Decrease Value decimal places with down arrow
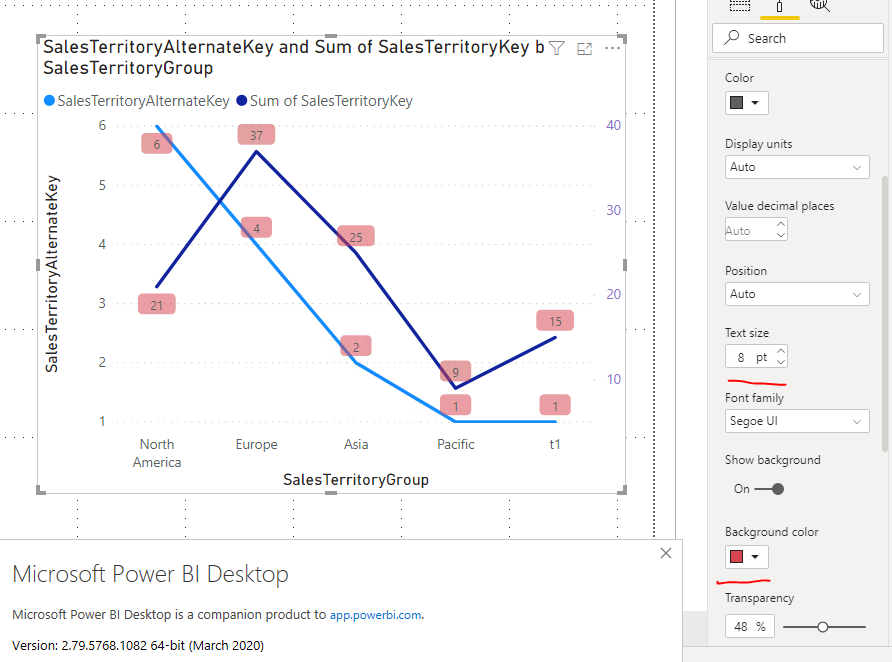The width and height of the screenshot is (892, 662). (x=780, y=235)
